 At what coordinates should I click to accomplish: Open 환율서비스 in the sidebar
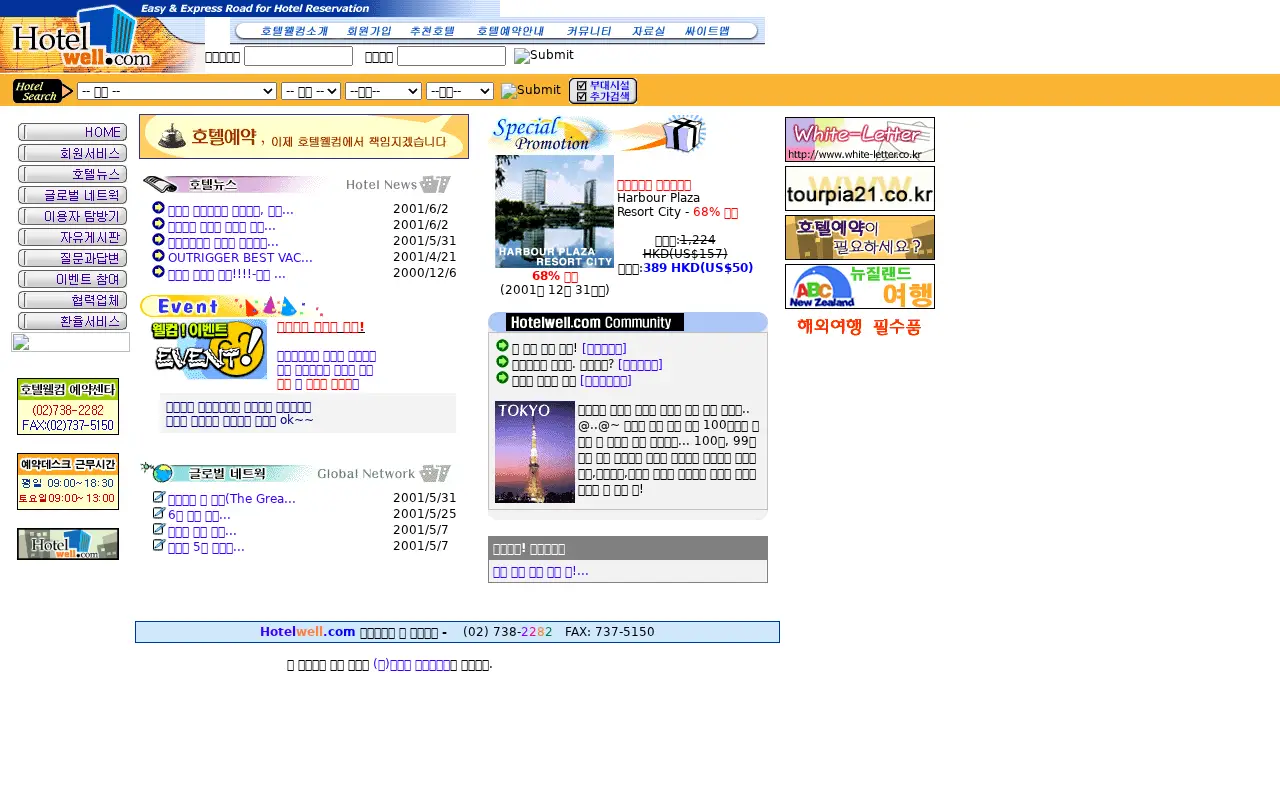72,321
